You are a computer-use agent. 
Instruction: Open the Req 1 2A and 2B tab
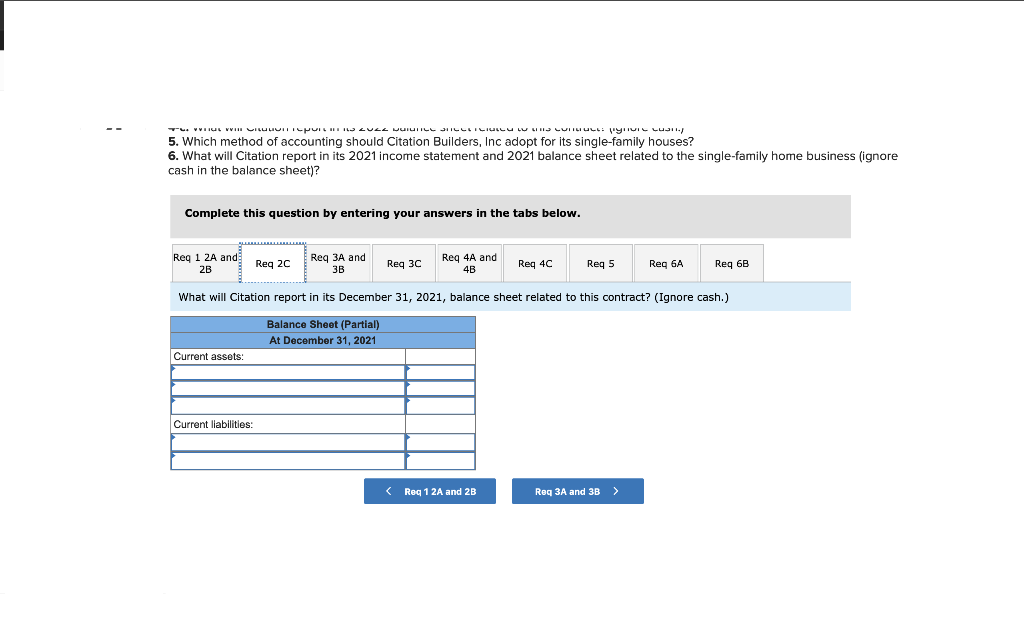pos(205,263)
